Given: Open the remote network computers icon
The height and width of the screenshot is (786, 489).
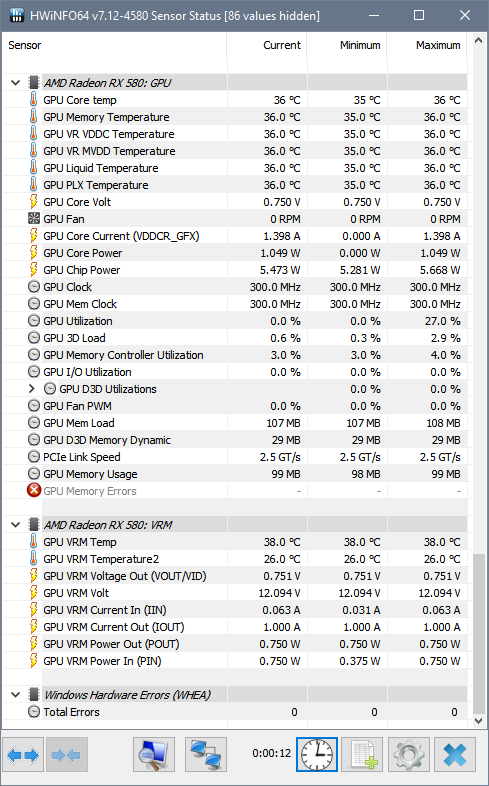Looking at the screenshot, I should click(x=206, y=754).
